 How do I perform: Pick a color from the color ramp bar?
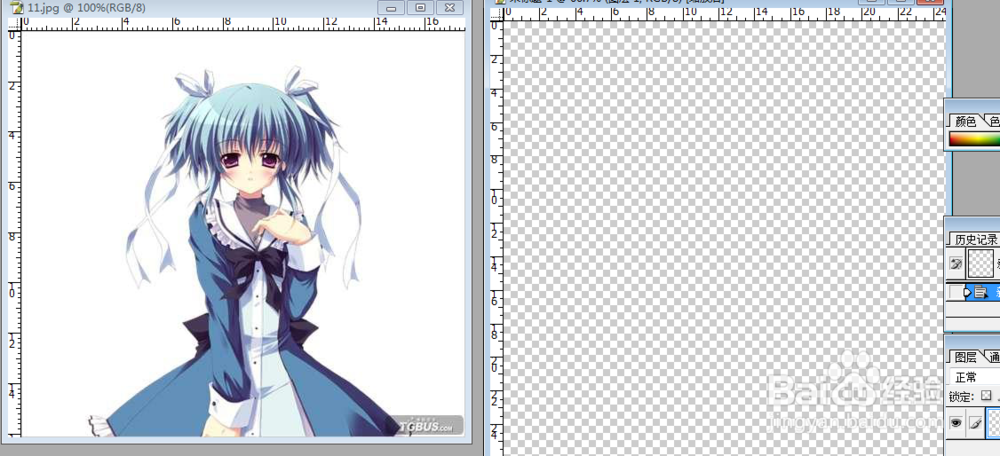point(974,139)
